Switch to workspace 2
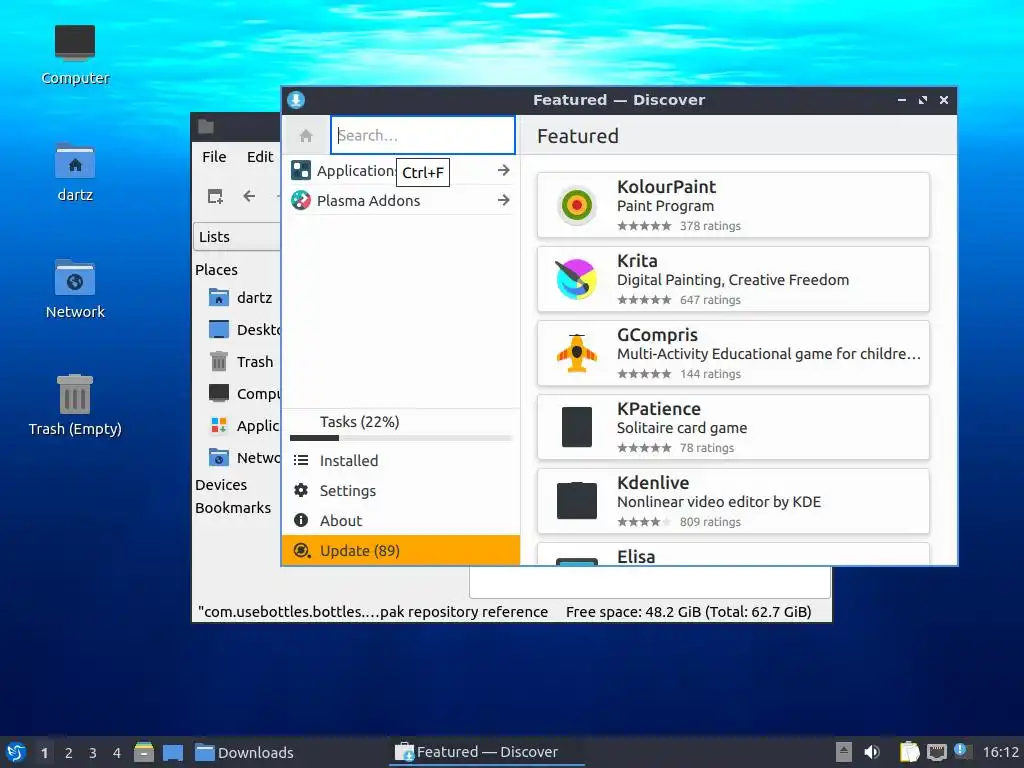1024x768 pixels. coord(69,753)
